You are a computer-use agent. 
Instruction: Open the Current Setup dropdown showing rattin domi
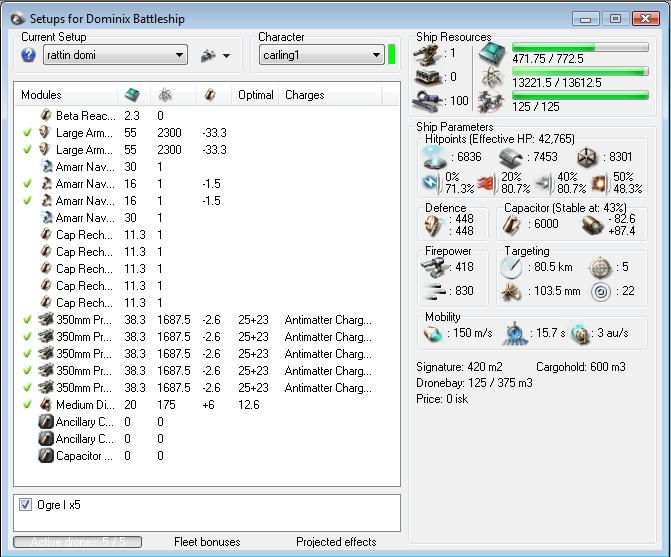pos(116,55)
